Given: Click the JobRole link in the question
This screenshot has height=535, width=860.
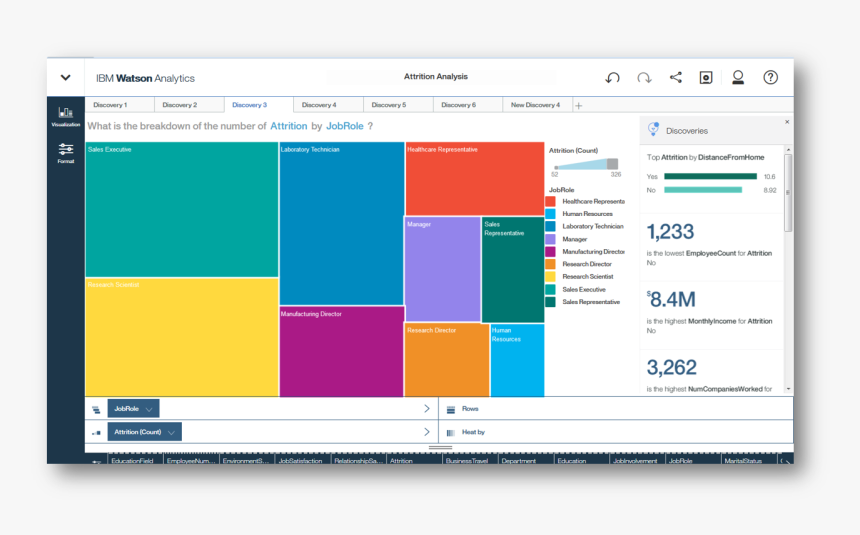Looking at the screenshot, I should [x=344, y=127].
